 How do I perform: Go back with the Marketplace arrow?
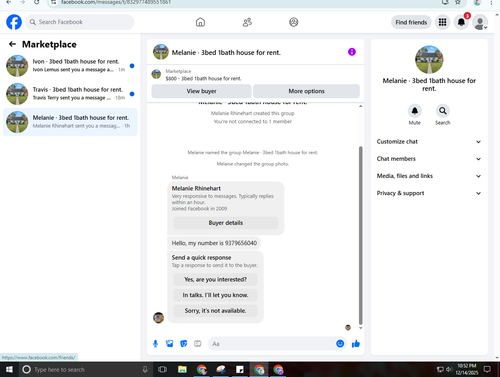12,44
